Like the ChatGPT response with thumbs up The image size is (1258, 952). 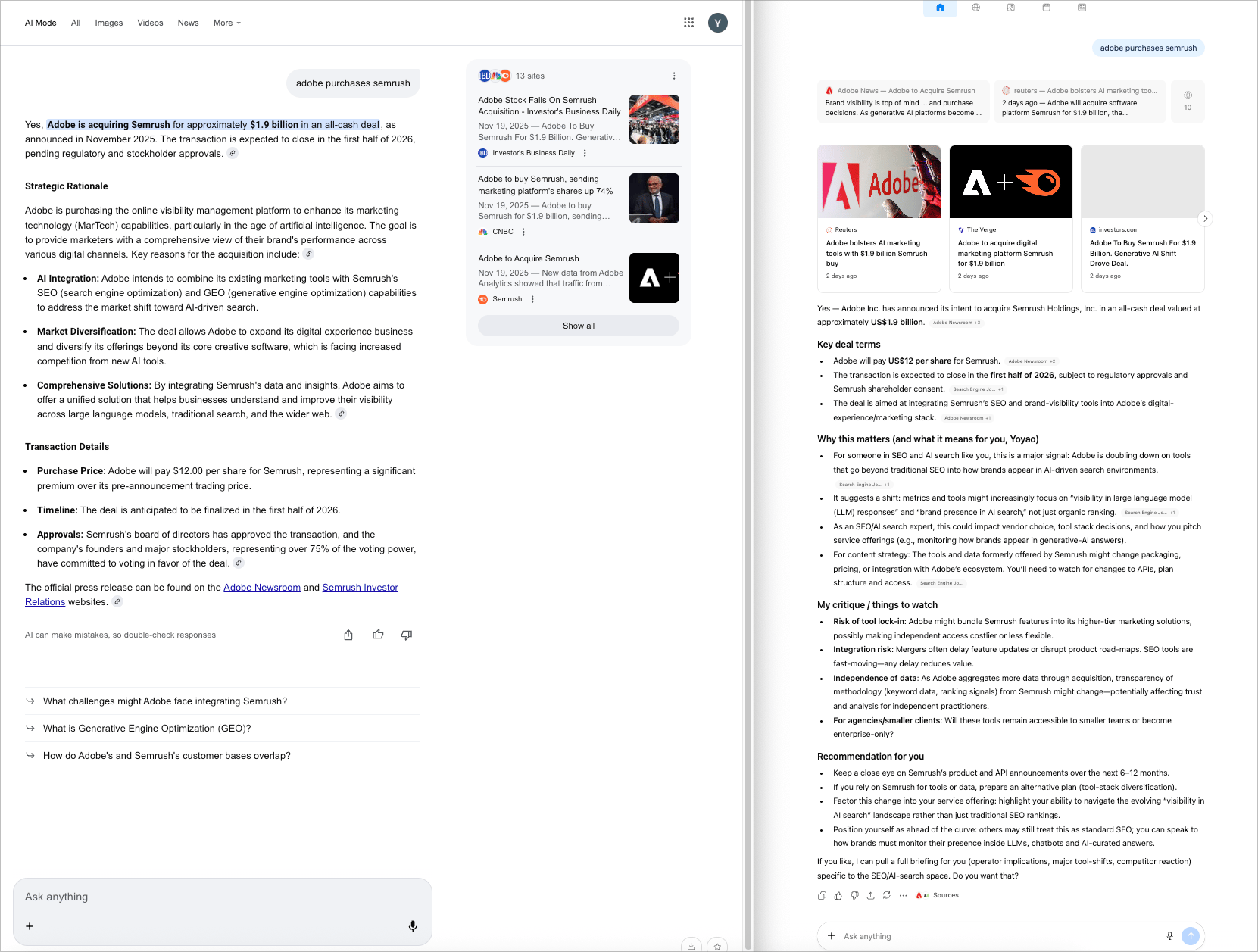point(838,895)
